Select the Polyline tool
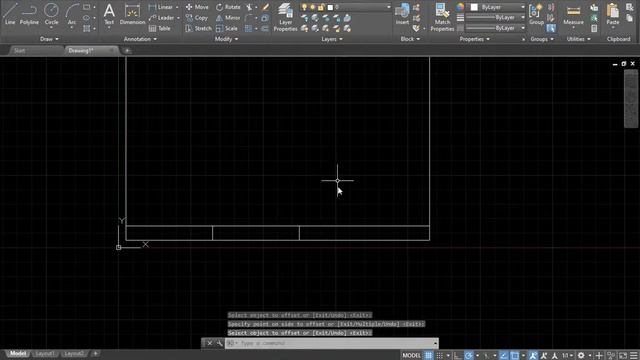The image size is (640, 360). click(x=29, y=13)
